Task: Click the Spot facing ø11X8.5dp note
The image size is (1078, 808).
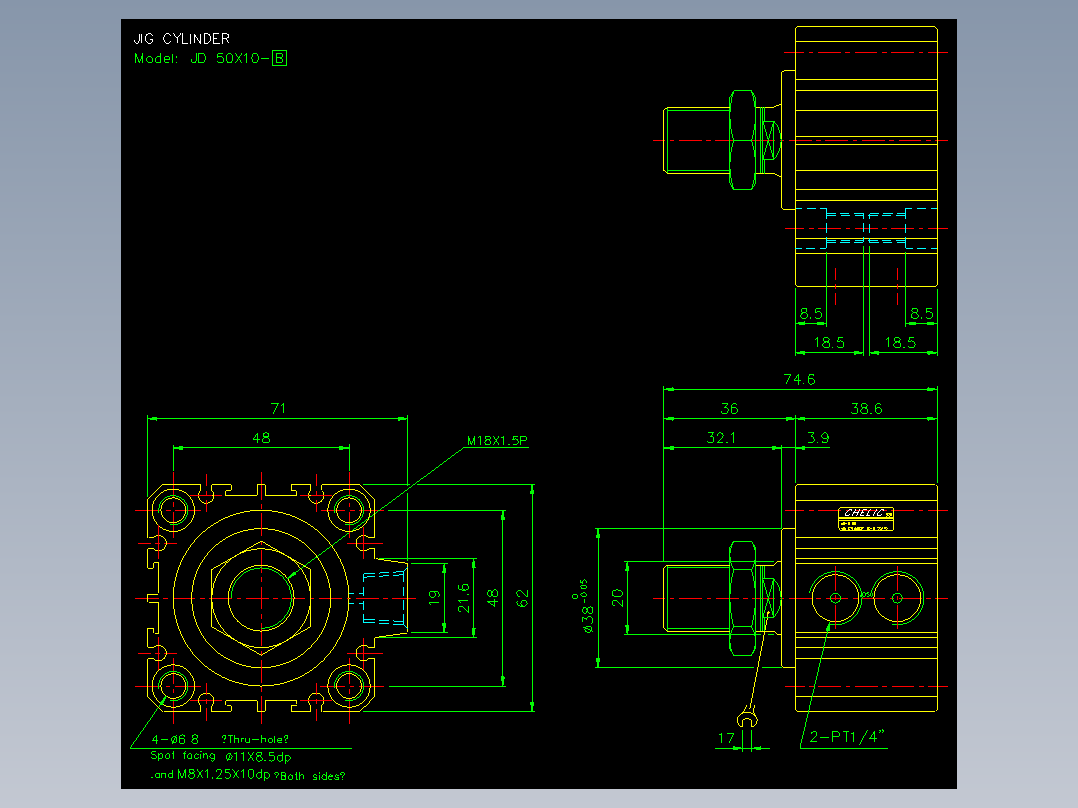Action: tap(221, 756)
